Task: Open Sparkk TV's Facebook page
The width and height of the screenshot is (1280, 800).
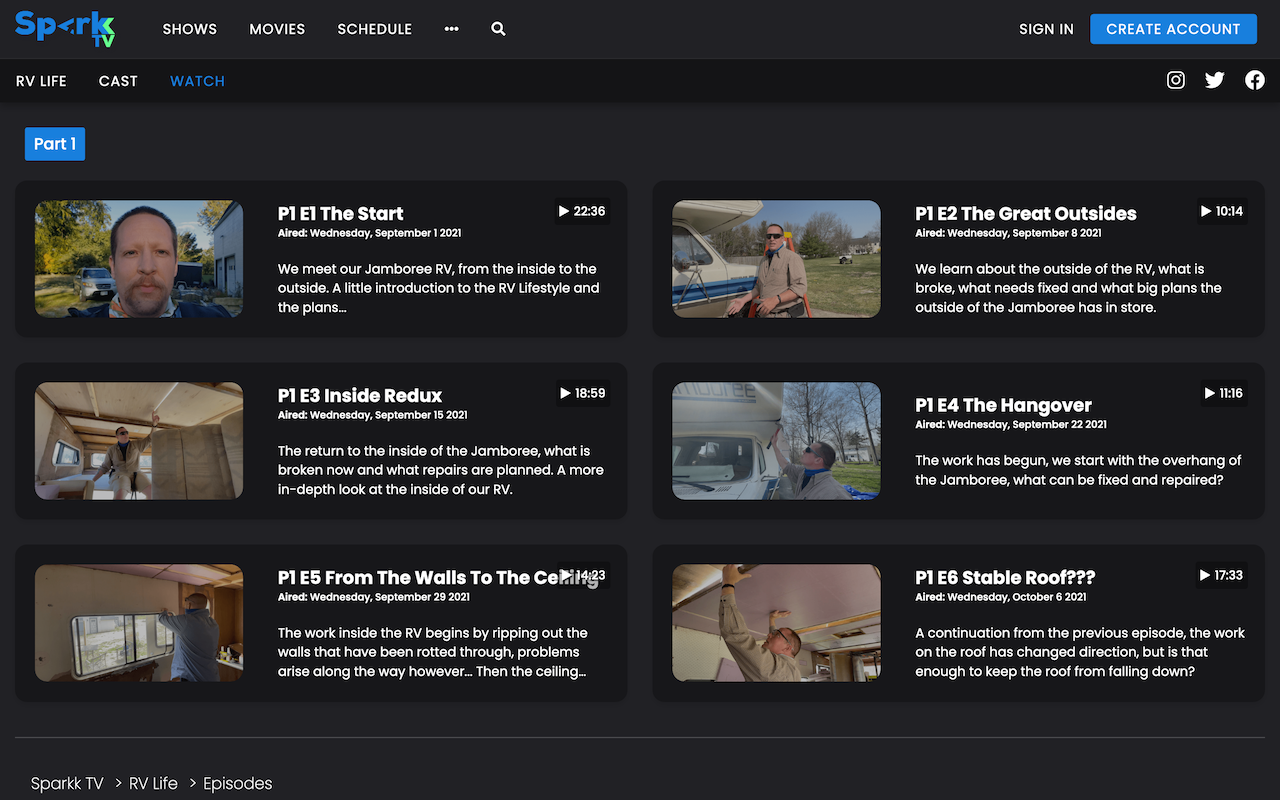Action: tap(1254, 80)
